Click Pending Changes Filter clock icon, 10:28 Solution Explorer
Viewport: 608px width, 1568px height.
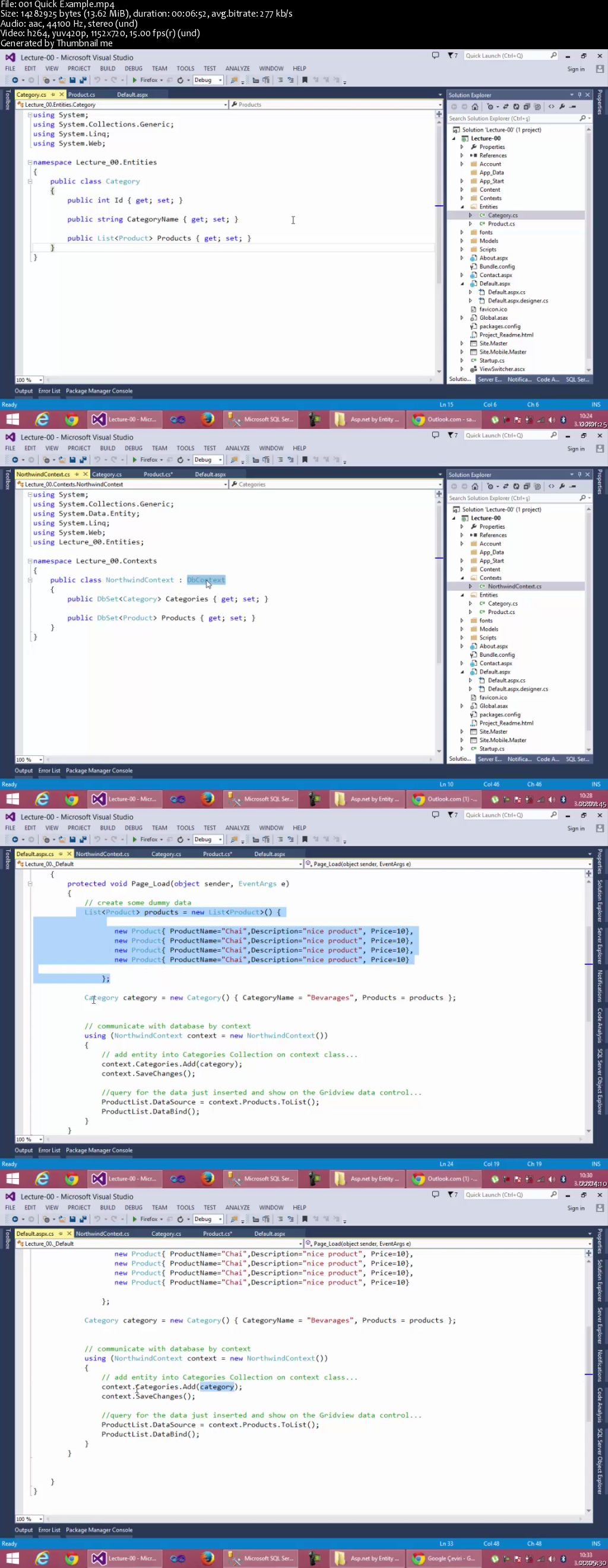(490, 486)
